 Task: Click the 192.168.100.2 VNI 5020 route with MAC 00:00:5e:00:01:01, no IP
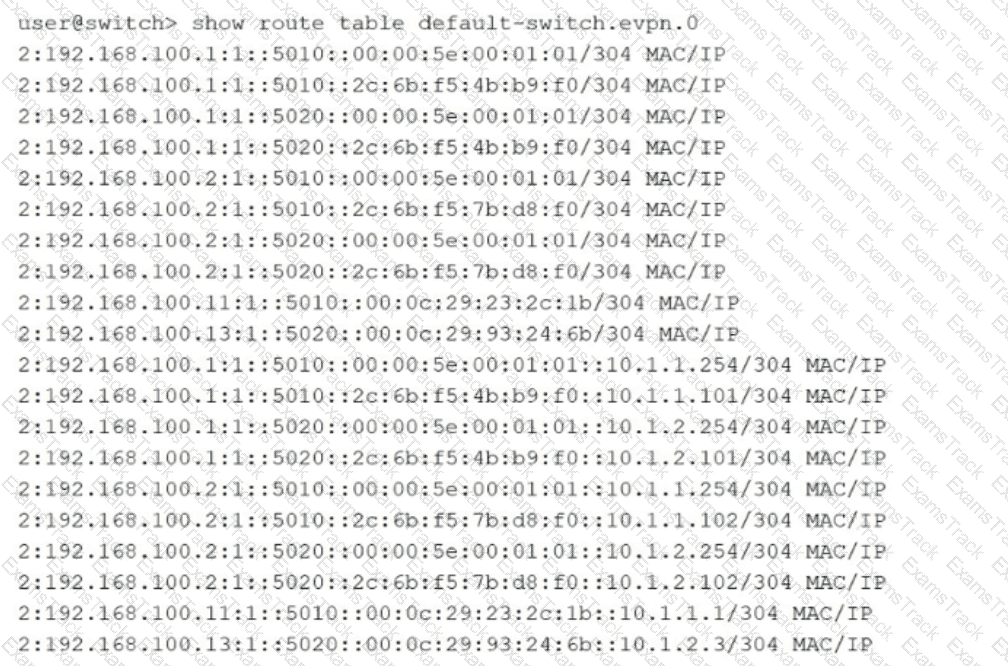click(372, 240)
